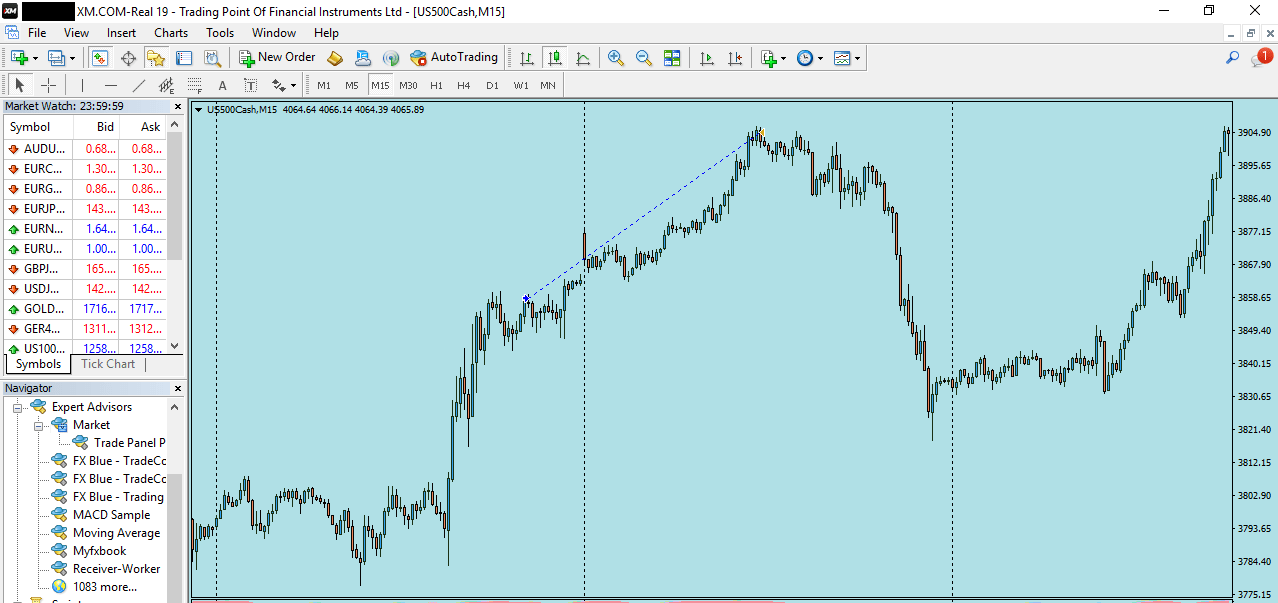This screenshot has width=1278, height=603.
Task: Switch chart to line chart type
Action: pos(583,58)
